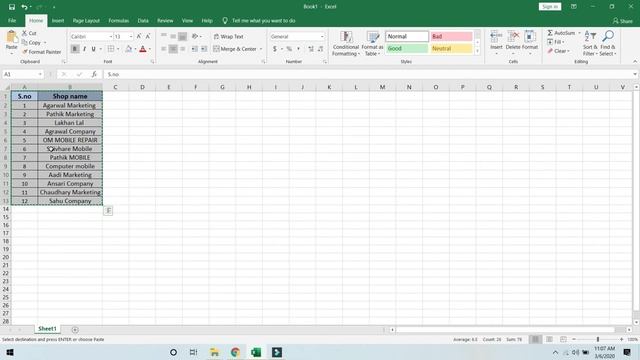Switch to Data tab

(143, 20)
